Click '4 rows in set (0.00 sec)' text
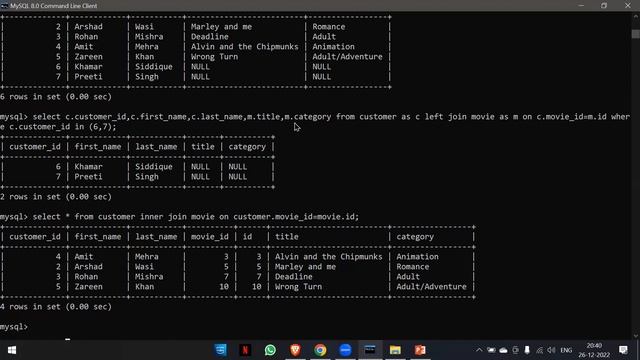 point(56,307)
